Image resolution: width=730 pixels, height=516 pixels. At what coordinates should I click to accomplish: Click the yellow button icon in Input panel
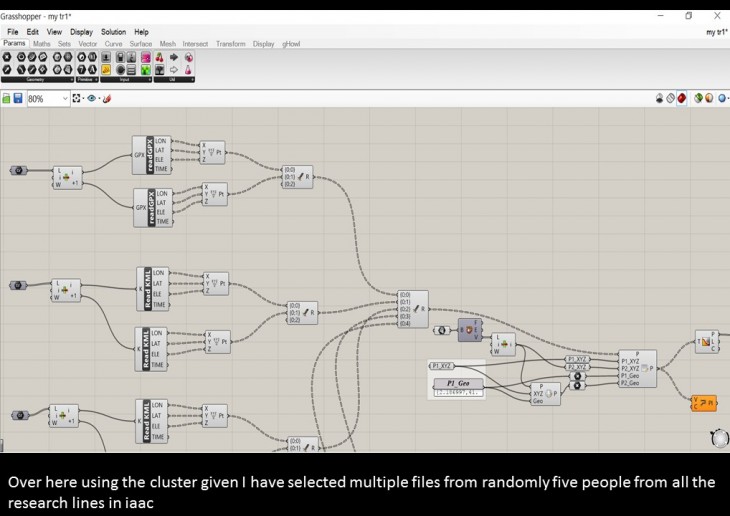pyautogui.click(x=106, y=70)
